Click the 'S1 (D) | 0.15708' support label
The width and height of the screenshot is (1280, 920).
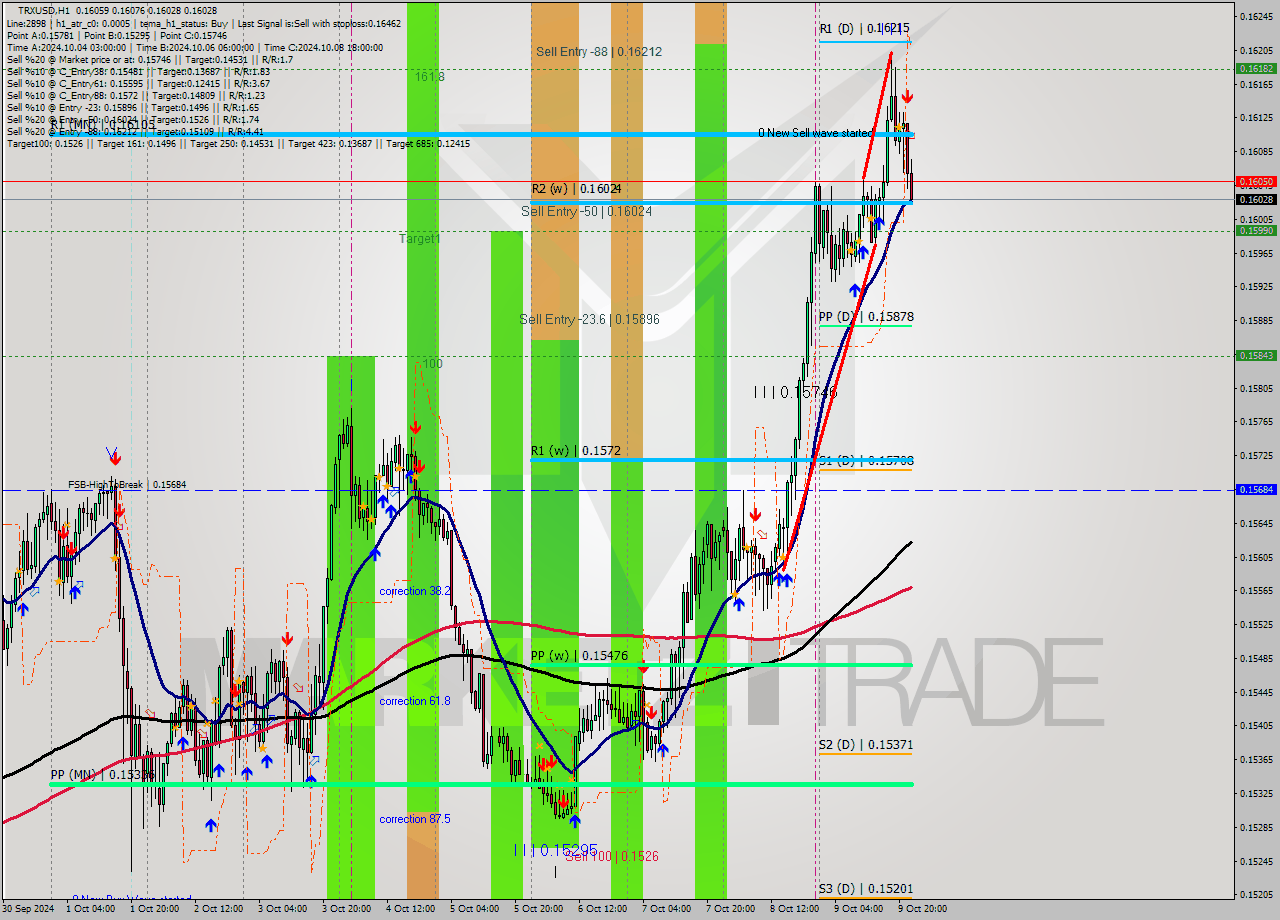[865, 461]
